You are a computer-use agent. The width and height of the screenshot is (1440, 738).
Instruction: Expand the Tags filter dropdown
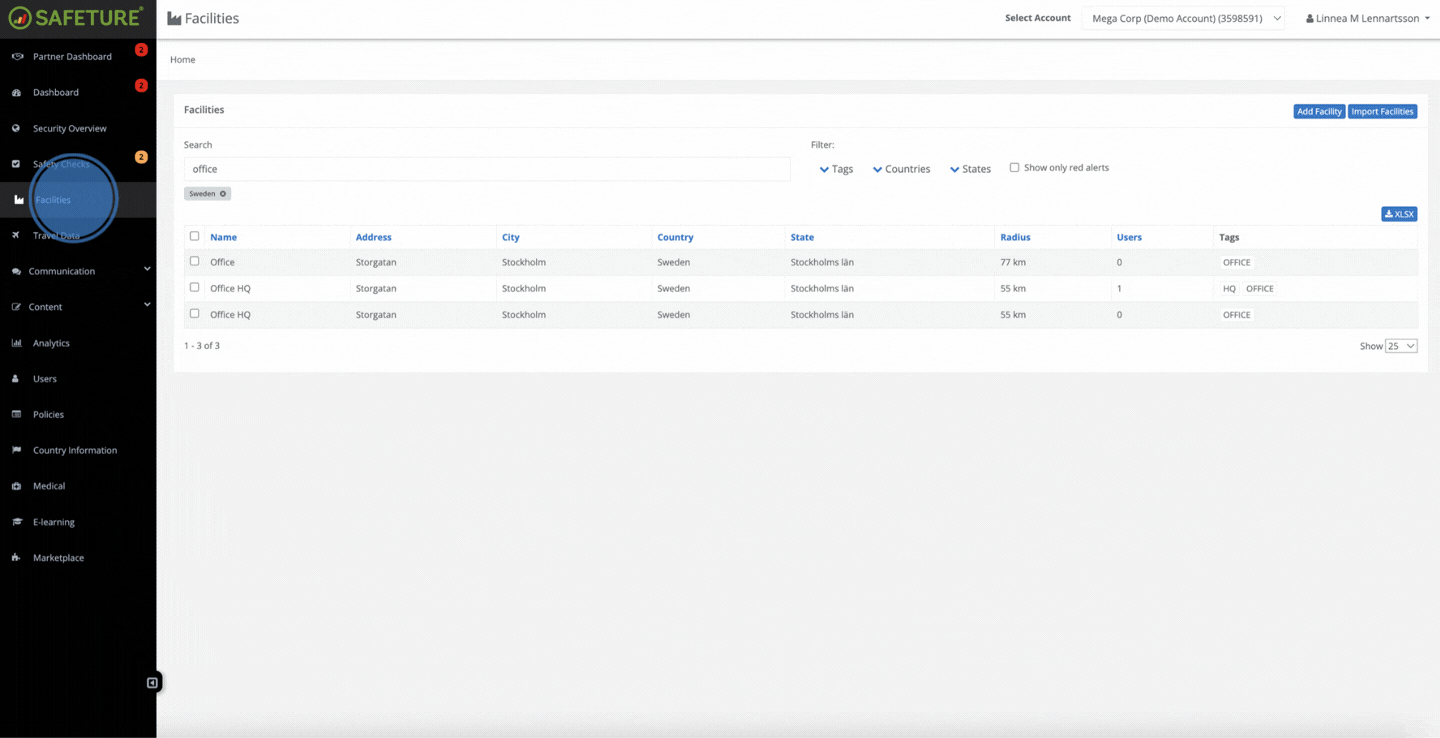(x=837, y=169)
